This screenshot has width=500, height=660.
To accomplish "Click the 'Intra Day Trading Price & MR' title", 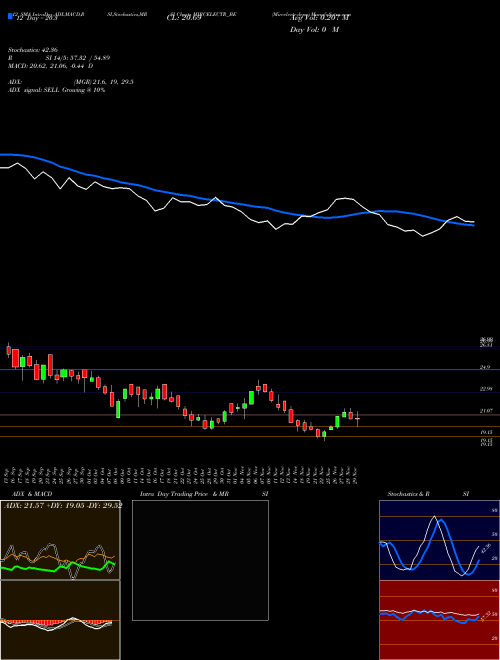I will (x=185, y=494).
